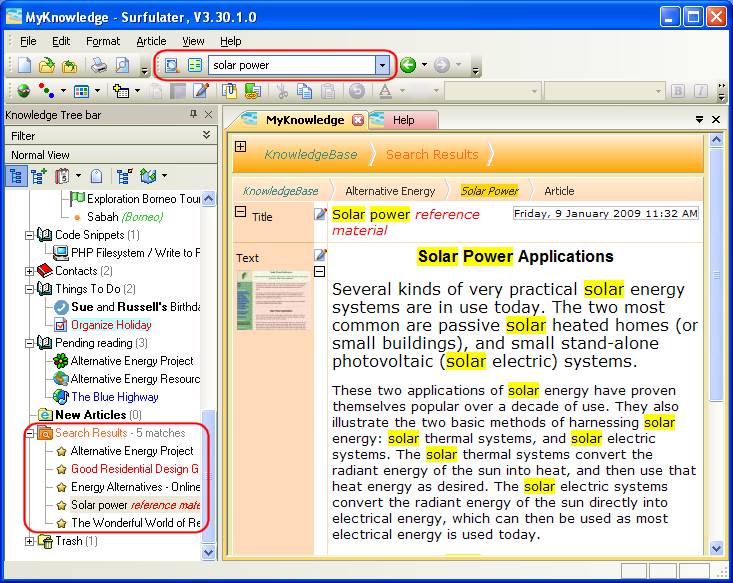The height and width of the screenshot is (583, 733).
Task: Click the article page thumbnail preview
Action: (x=273, y=301)
